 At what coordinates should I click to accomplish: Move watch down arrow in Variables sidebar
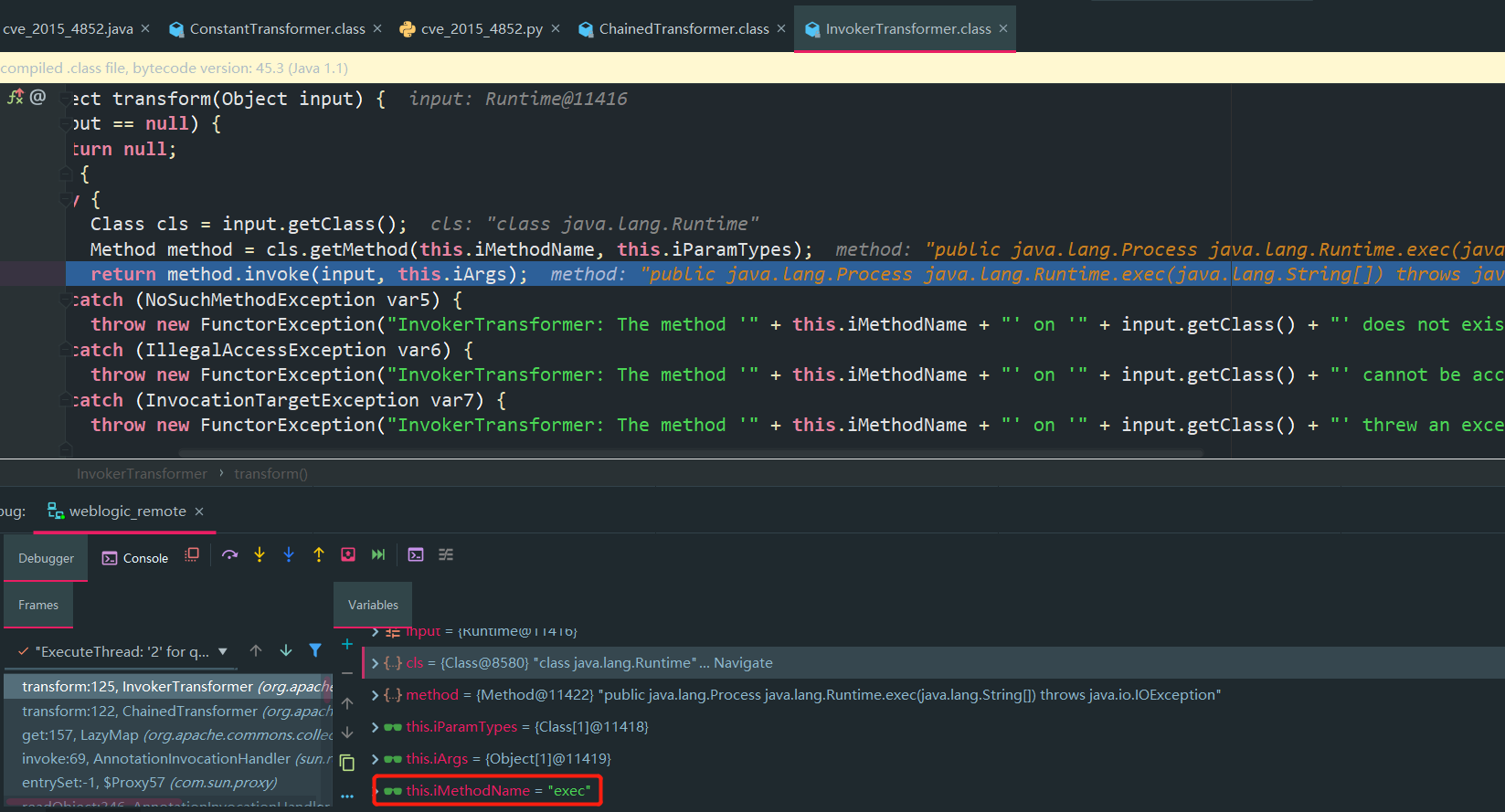point(347,733)
